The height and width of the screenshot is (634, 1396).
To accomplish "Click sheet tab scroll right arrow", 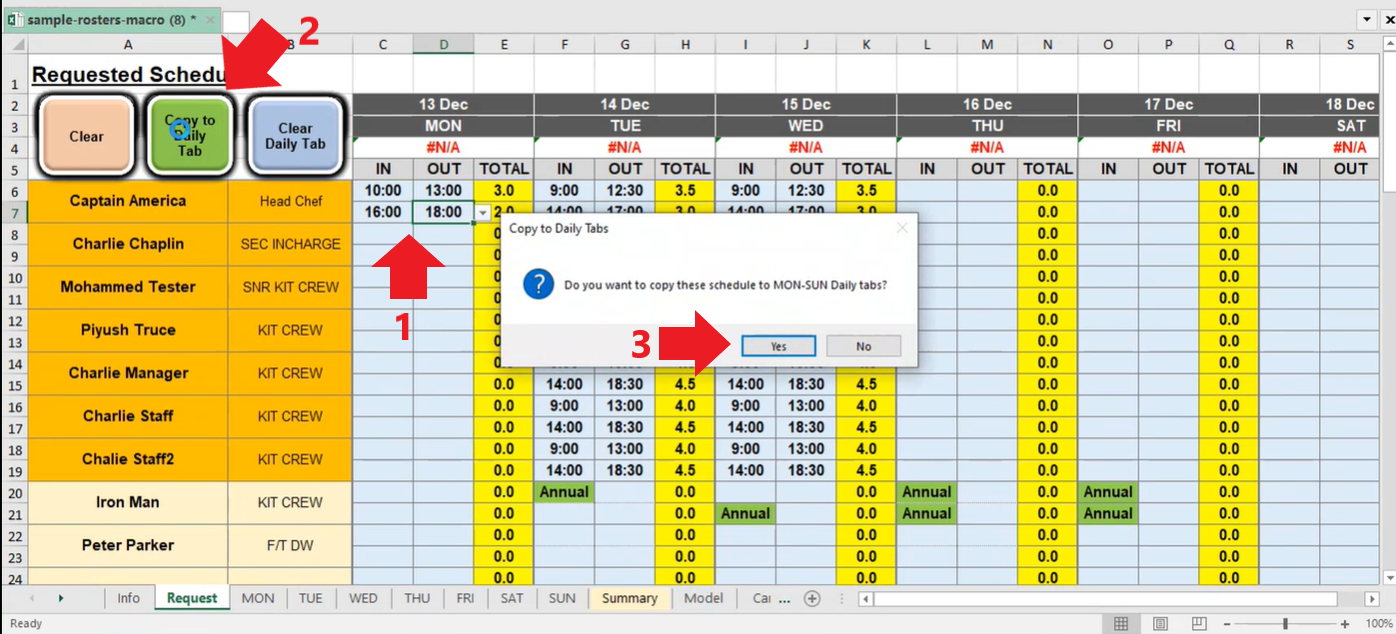I will (x=60, y=598).
